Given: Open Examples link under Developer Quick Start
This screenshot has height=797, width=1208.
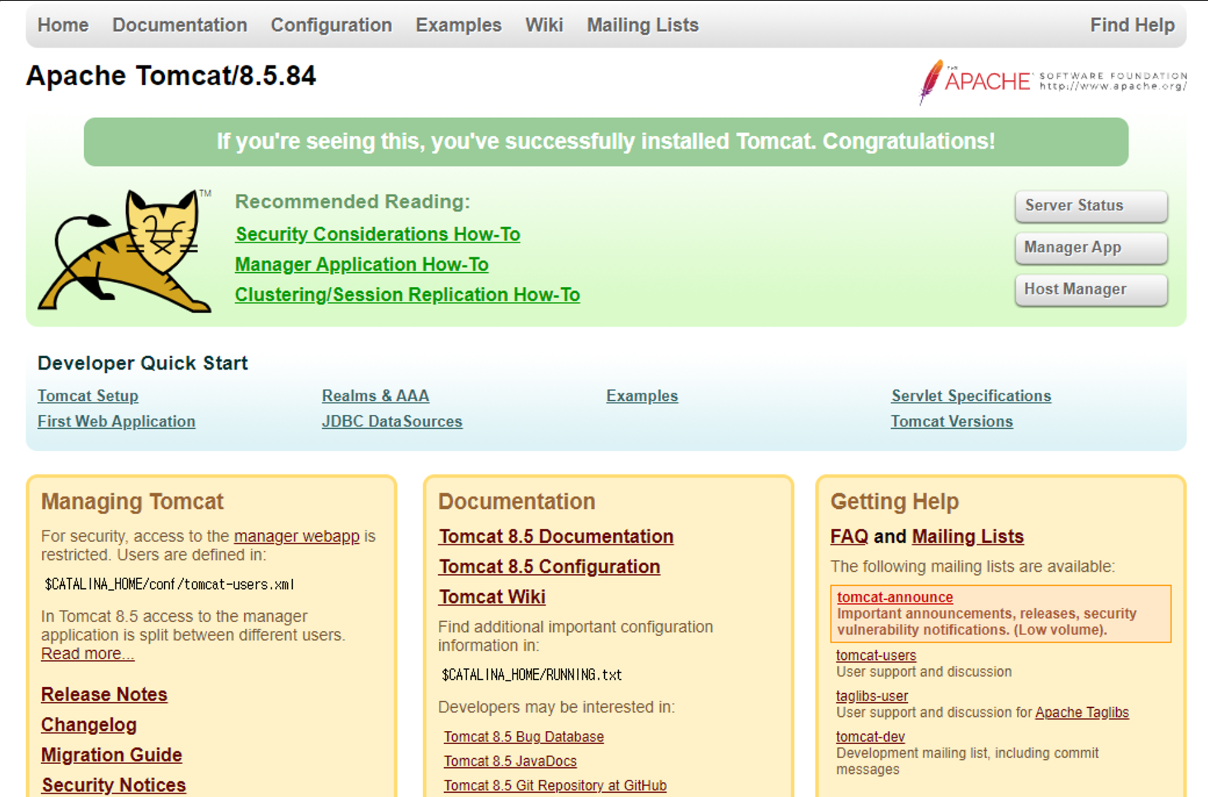Looking at the screenshot, I should click(x=642, y=396).
